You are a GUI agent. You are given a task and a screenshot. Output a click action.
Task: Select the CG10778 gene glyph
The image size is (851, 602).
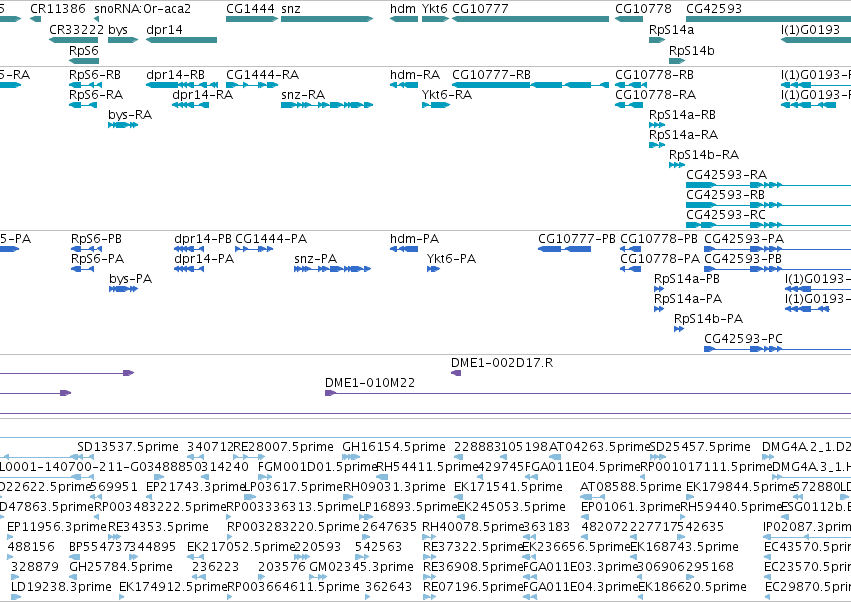(629, 19)
